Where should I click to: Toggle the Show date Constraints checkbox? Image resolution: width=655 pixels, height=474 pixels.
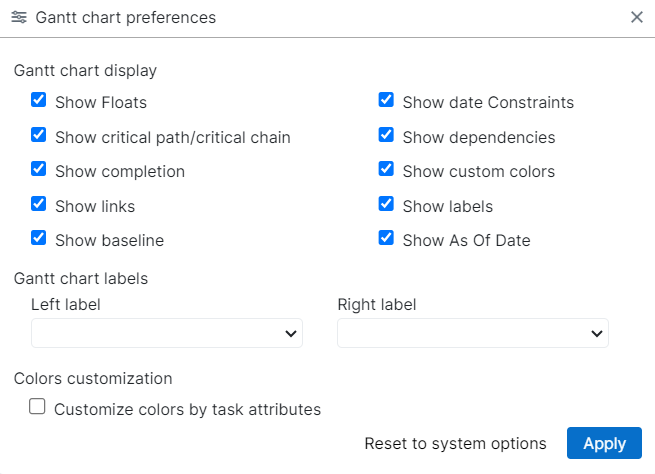point(386,101)
